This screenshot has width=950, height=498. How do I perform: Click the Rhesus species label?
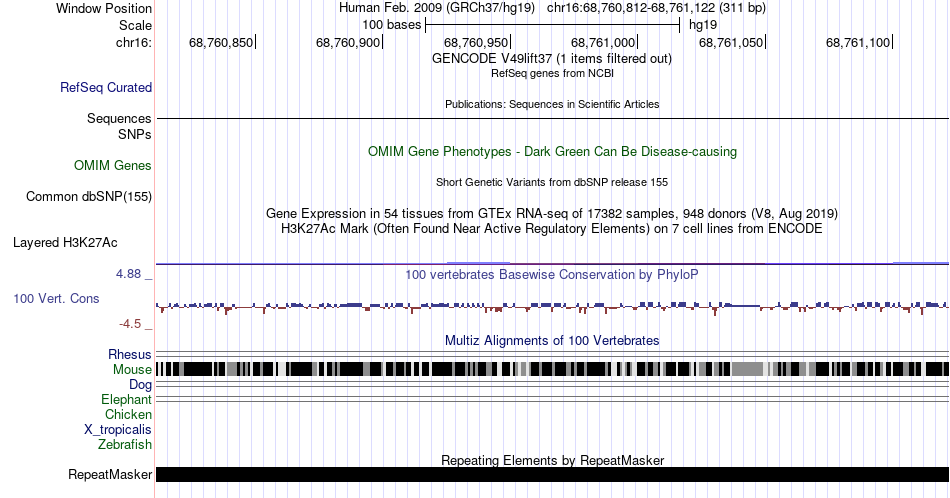point(130,354)
